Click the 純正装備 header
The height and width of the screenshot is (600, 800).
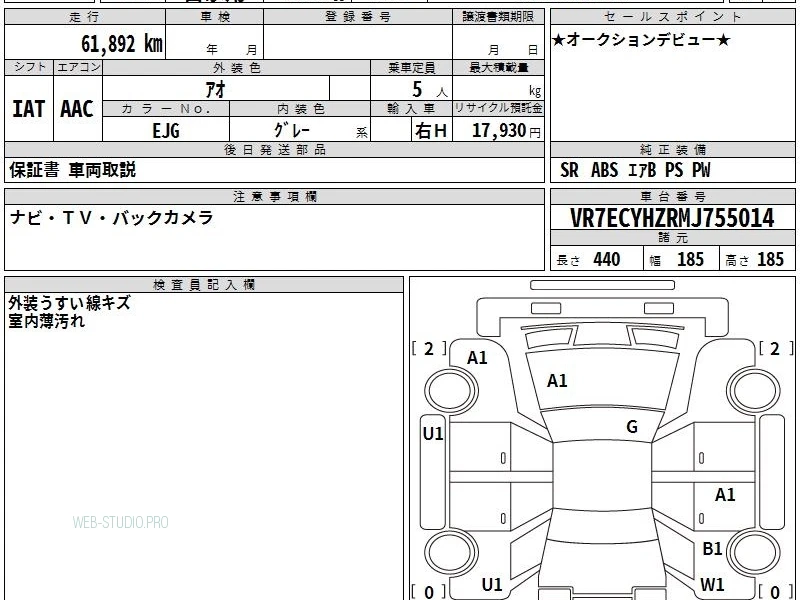coord(672,149)
